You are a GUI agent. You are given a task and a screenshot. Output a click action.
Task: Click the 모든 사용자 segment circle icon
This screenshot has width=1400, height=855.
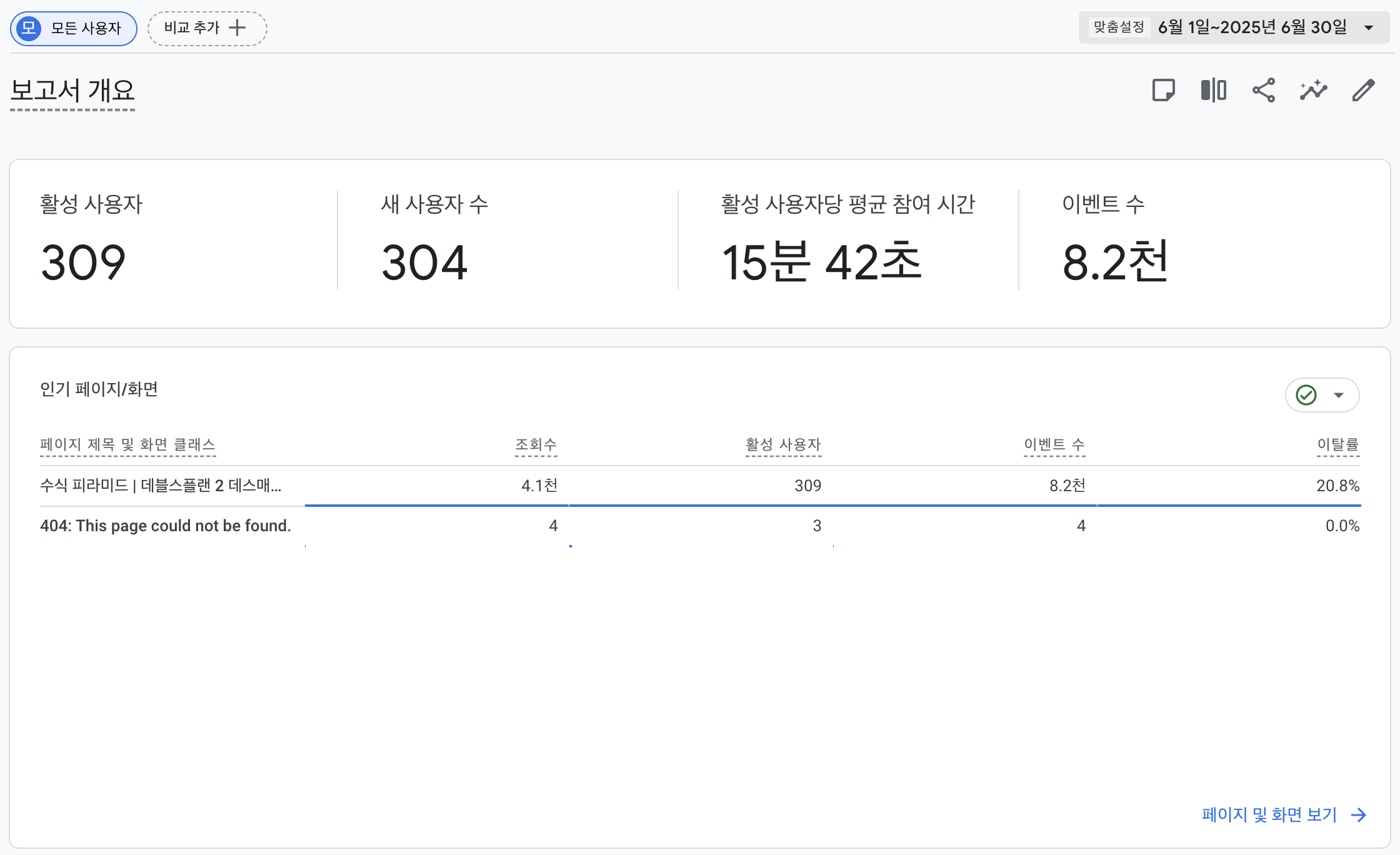coord(29,28)
